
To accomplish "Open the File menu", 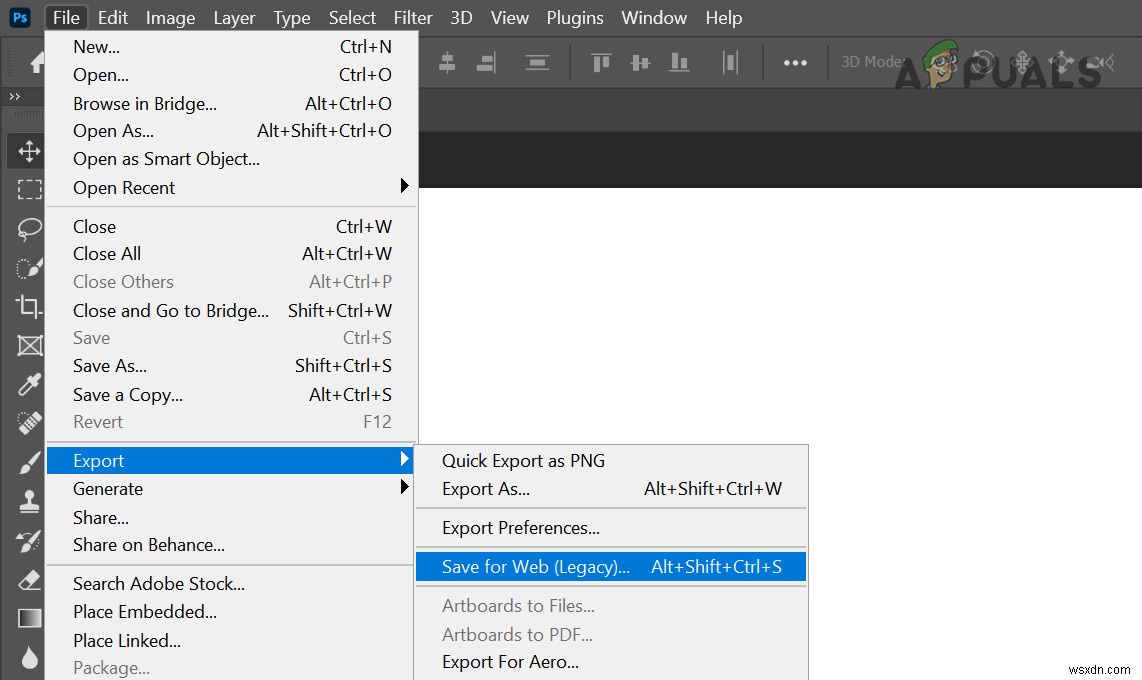I will [66, 17].
